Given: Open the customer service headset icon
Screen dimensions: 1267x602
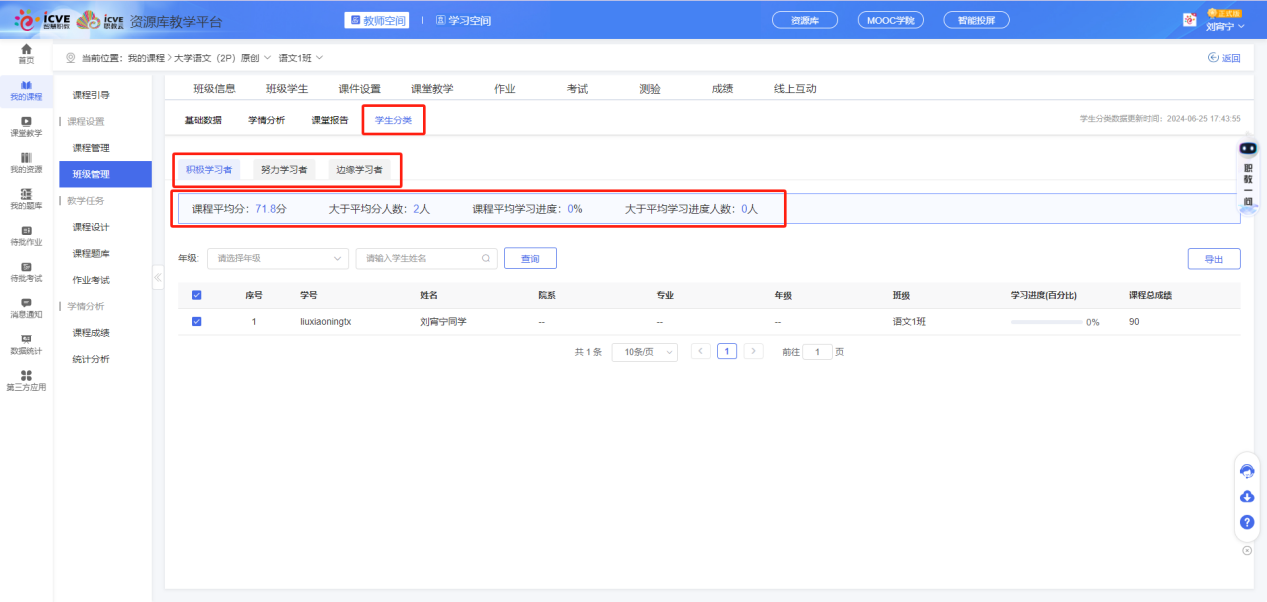Looking at the screenshot, I should click(x=1246, y=470).
